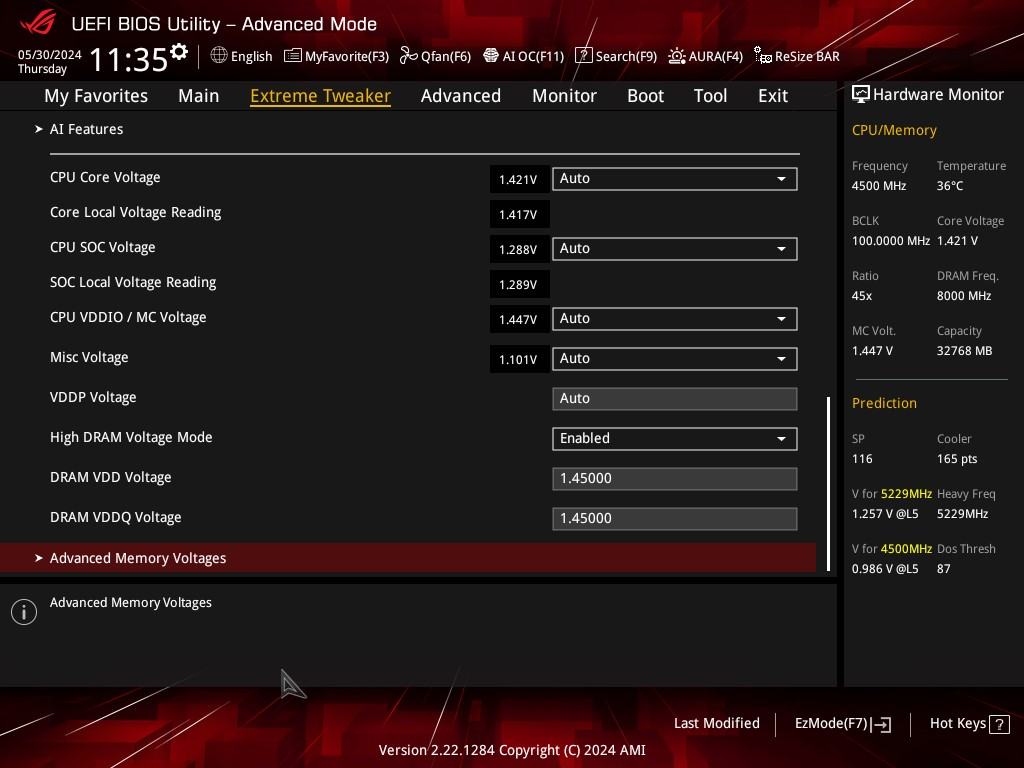This screenshot has width=1024, height=768.
Task: Open the Monitor tab
Action: (x=564, y=96)
